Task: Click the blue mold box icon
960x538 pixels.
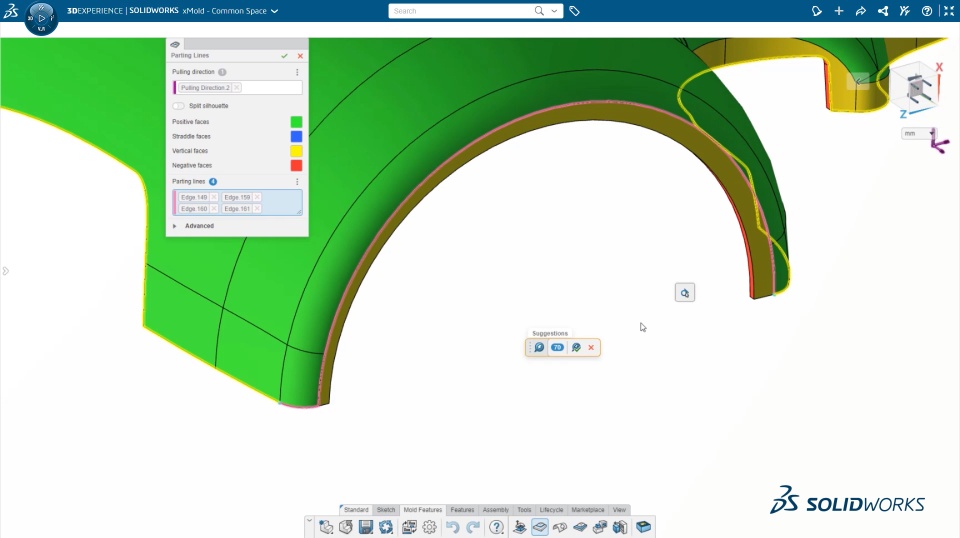Action: pyautogui.click(x=643, y=527)
